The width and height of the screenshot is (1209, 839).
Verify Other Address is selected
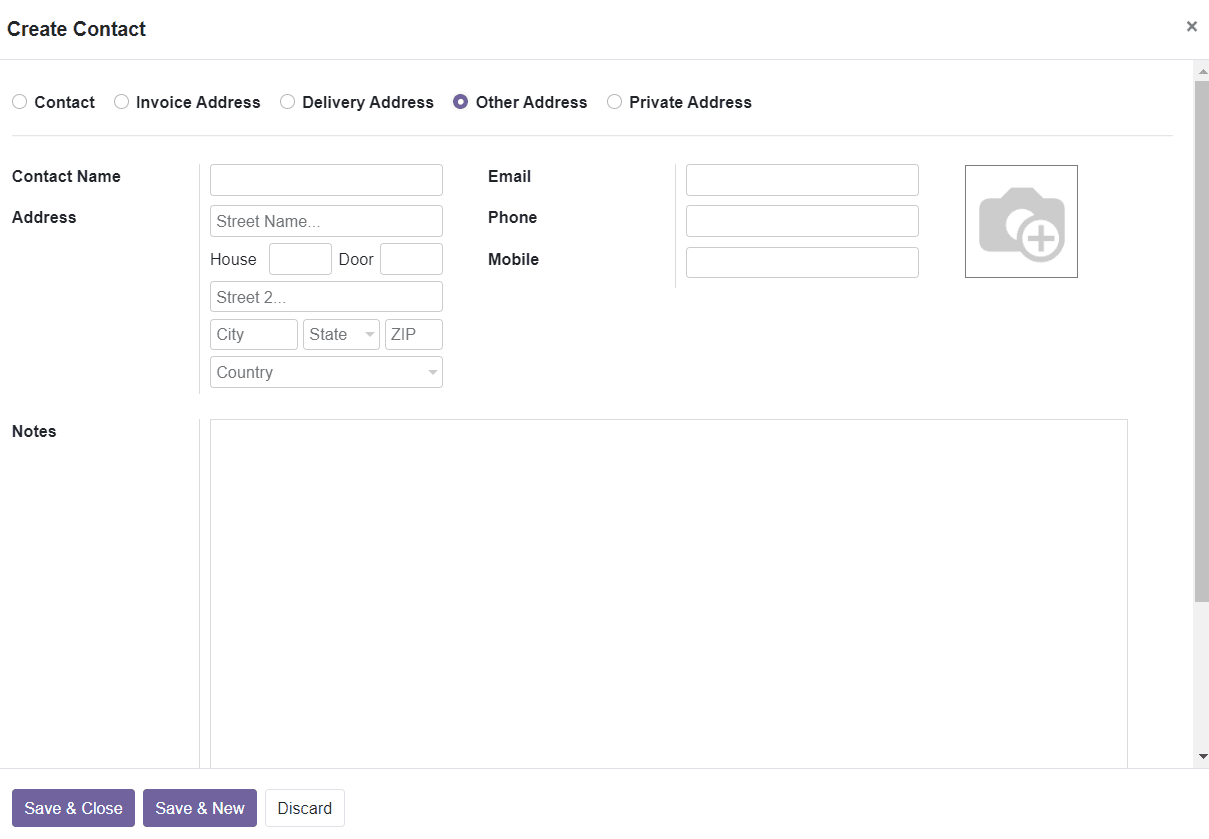460,101
